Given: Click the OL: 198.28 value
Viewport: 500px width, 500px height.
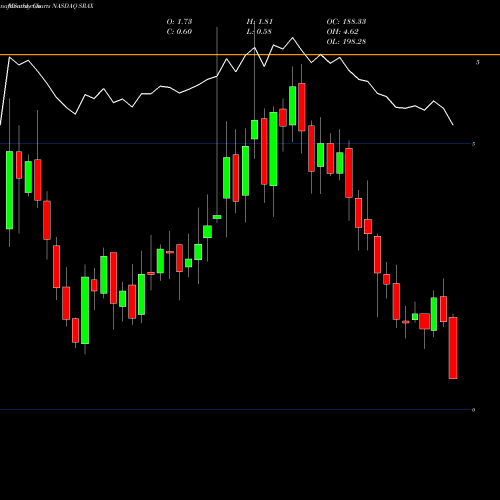Looking at the screenshot, I should [346, 42].
